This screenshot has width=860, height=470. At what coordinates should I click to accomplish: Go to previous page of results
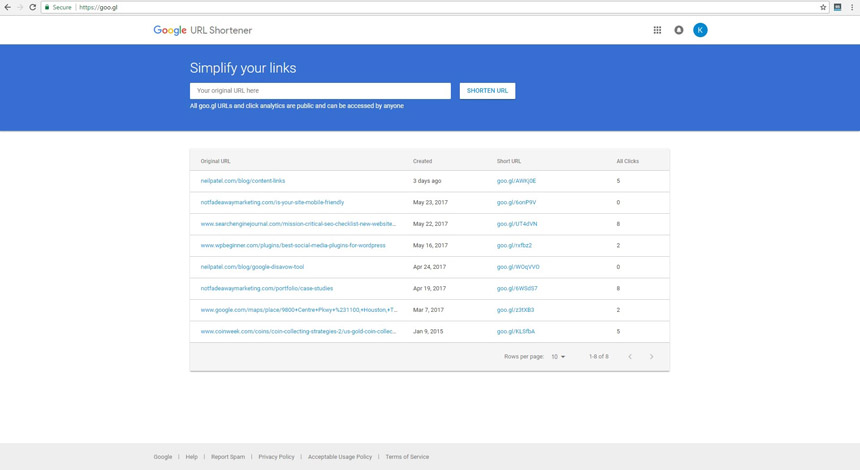(x=630, y=356)
